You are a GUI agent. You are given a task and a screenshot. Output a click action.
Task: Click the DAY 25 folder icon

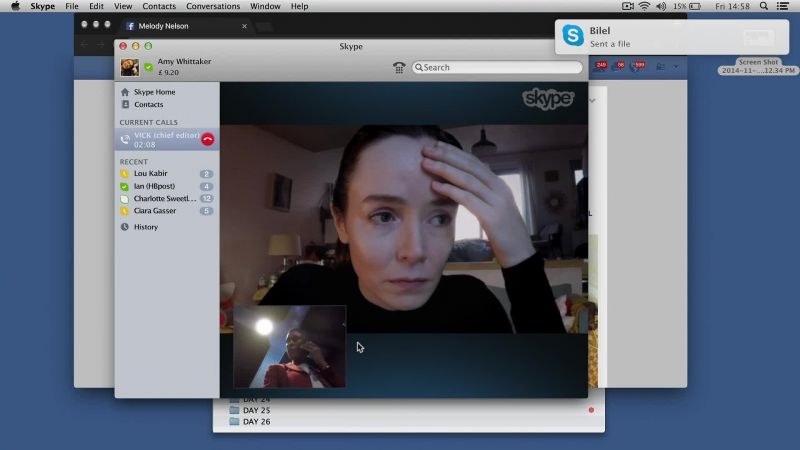point(234,410)
